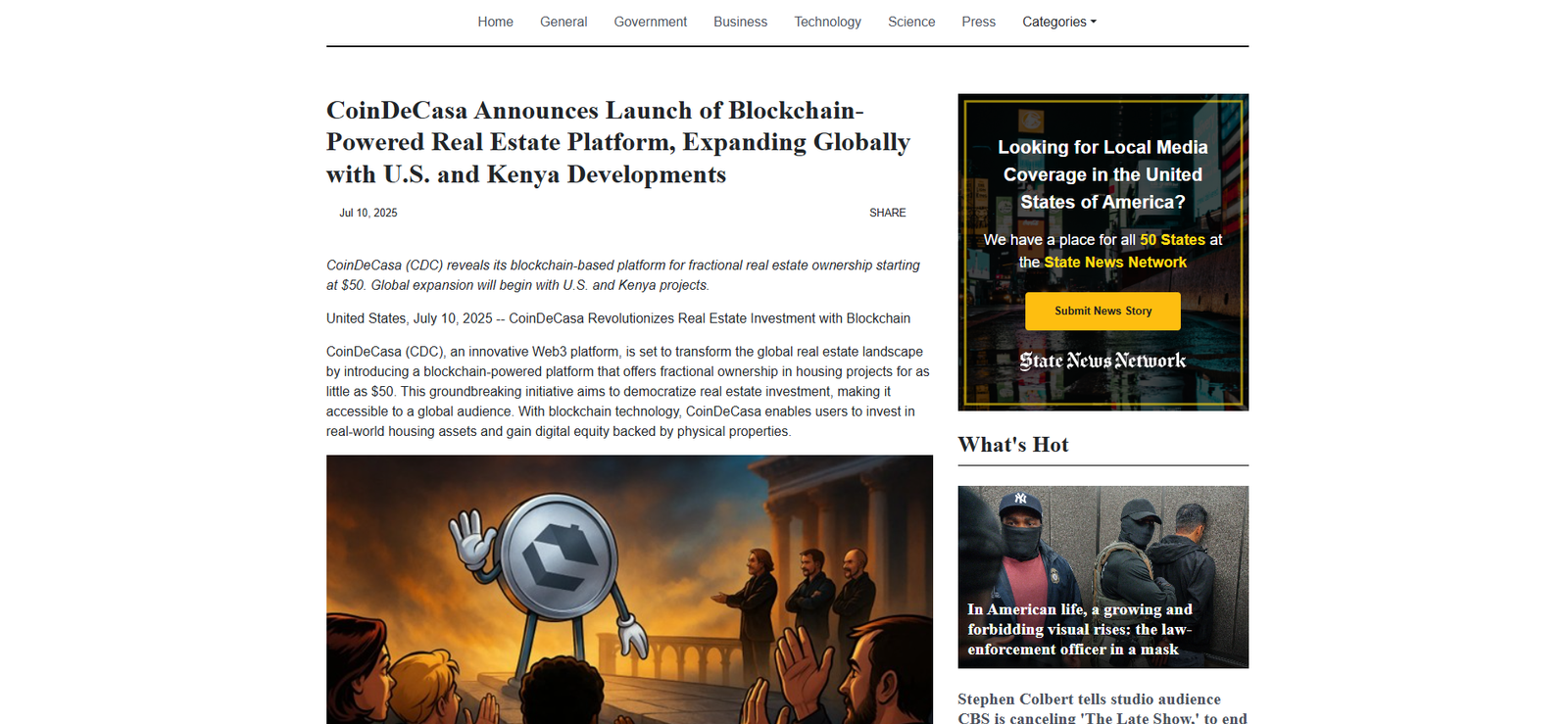Open the General news section
Viewport: 1568px width, 724px height.
(563, 22)
